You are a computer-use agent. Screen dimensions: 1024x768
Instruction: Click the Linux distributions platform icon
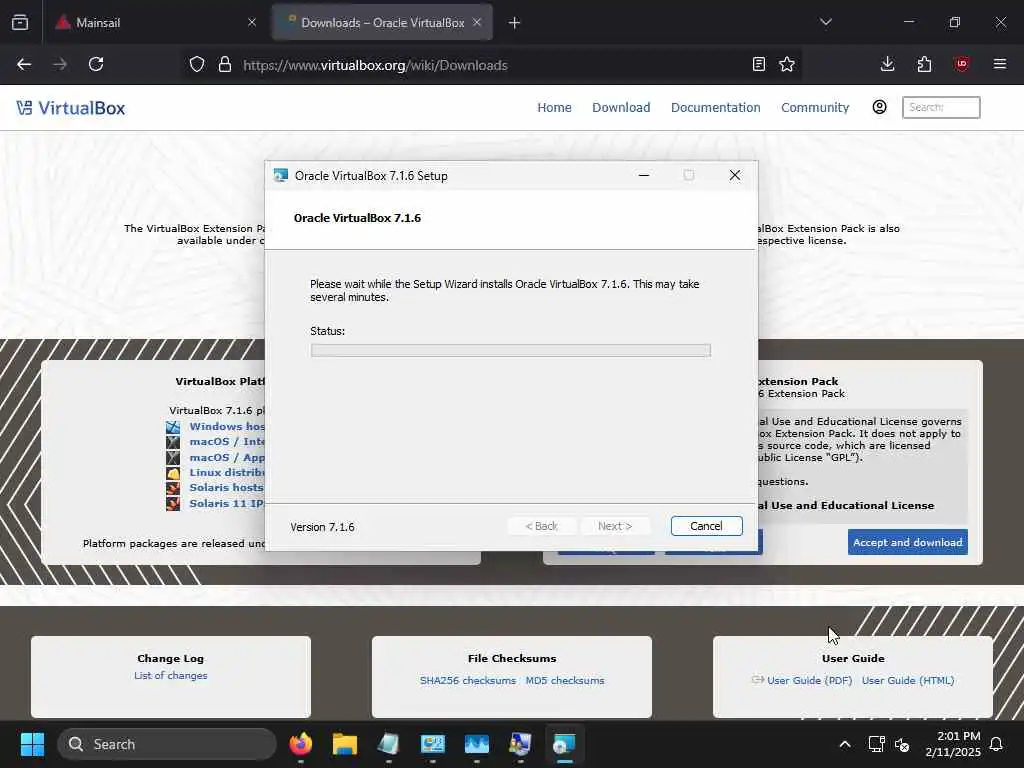pos(173,473)
